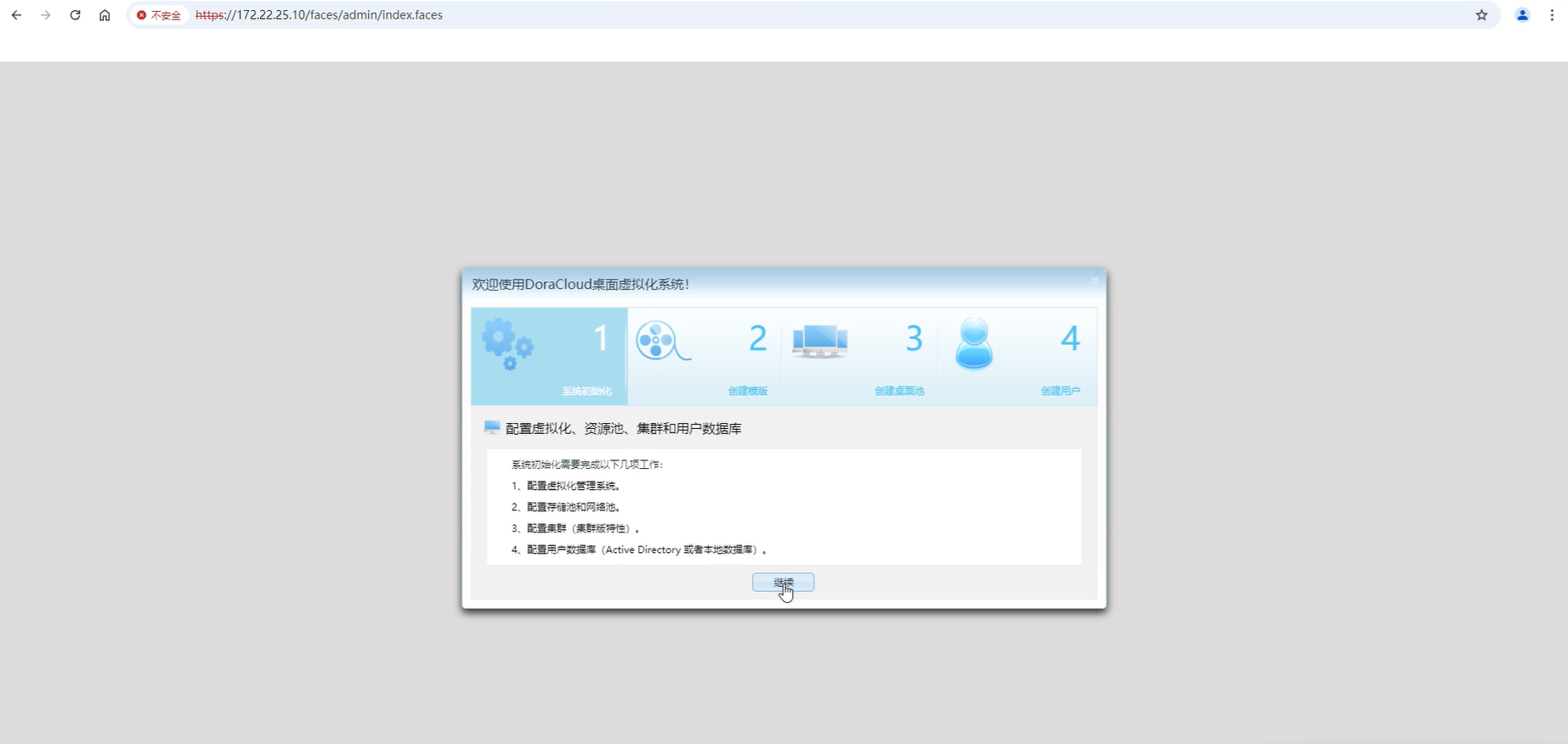This screenshot has height=744, width=1568.
Task: Click the large number 2 in wizard
Action: pos(757,339)
